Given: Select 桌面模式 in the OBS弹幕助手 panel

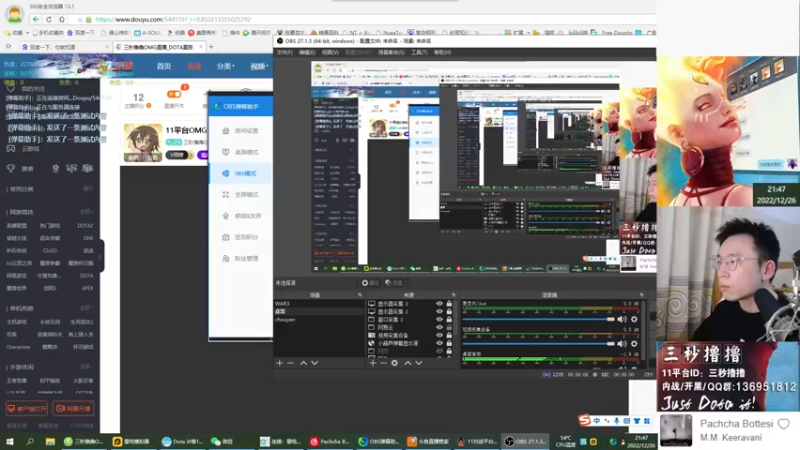Looking at the screenshot, I should tap(240, 152).
